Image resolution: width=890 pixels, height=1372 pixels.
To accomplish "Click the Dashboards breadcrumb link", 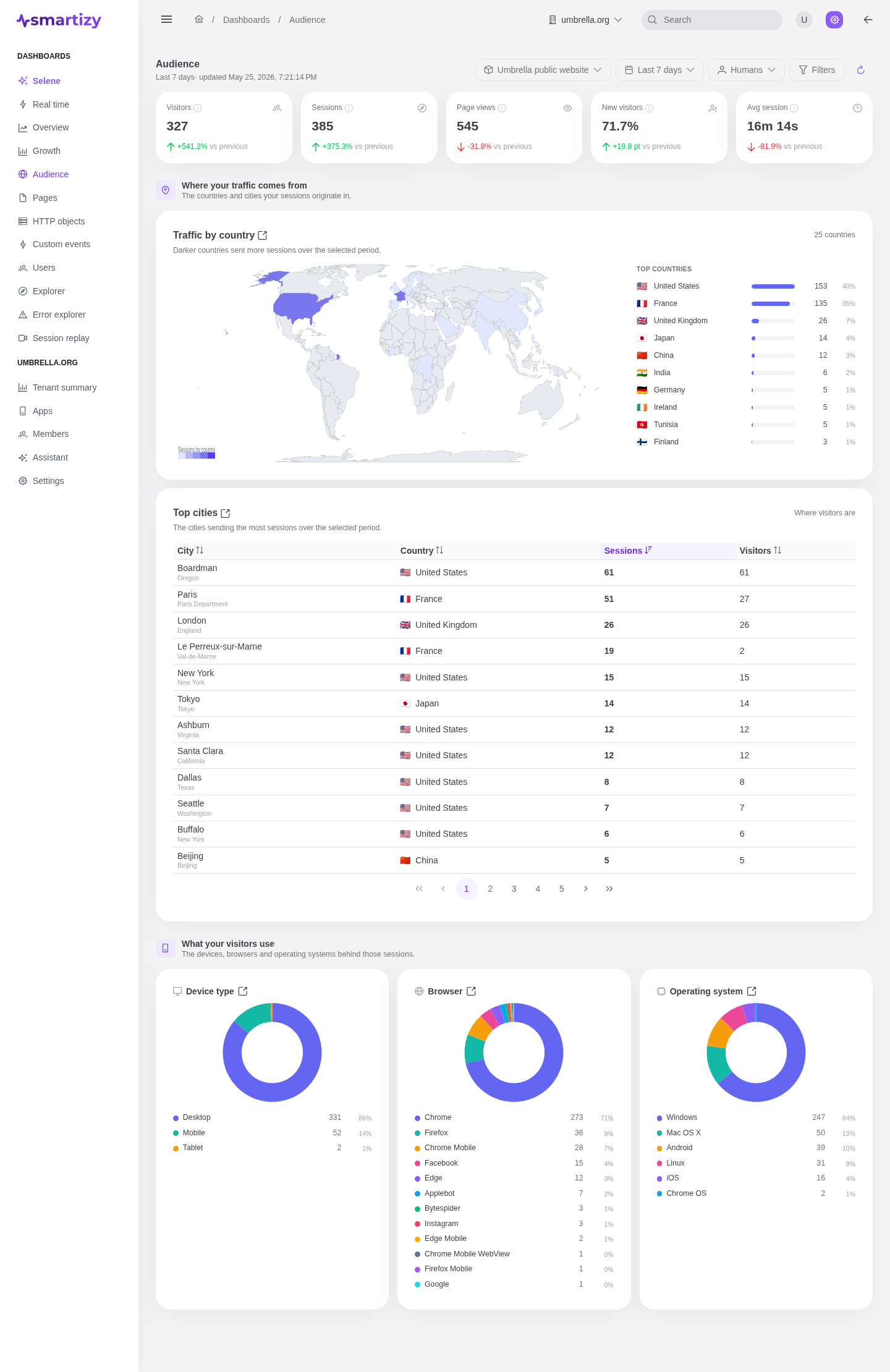I will pos(246,20).
